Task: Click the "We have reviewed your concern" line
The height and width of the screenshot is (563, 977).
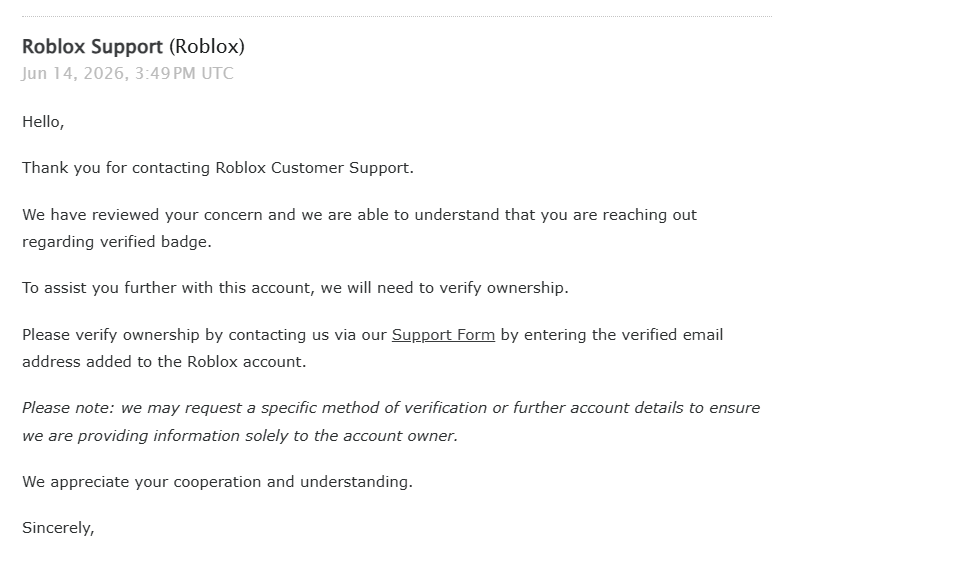Action: [x=360, y=215]
